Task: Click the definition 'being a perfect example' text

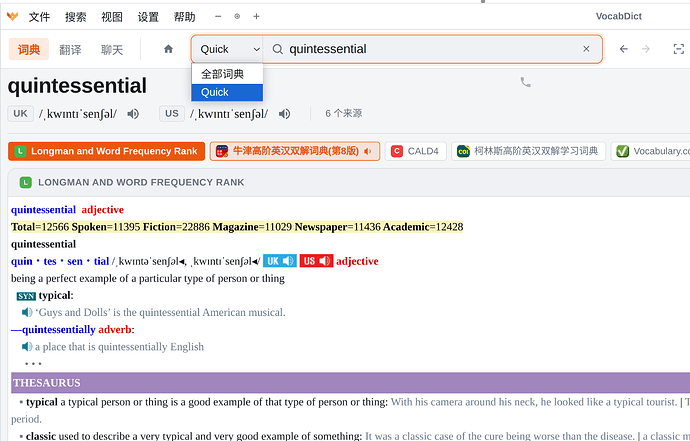Action: [148, 278]
